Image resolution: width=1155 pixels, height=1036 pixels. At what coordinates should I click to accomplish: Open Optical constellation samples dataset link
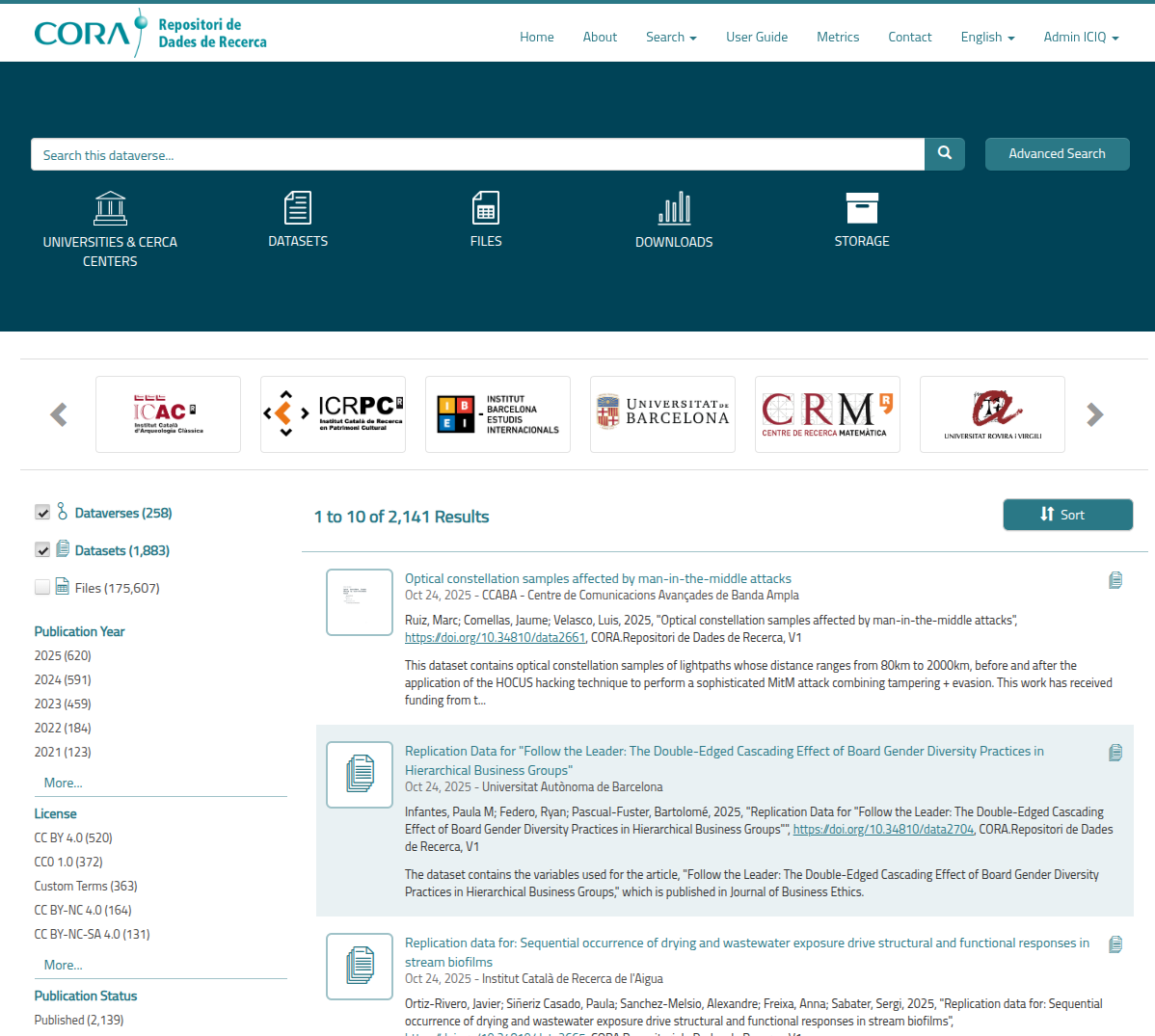[598, 578]
